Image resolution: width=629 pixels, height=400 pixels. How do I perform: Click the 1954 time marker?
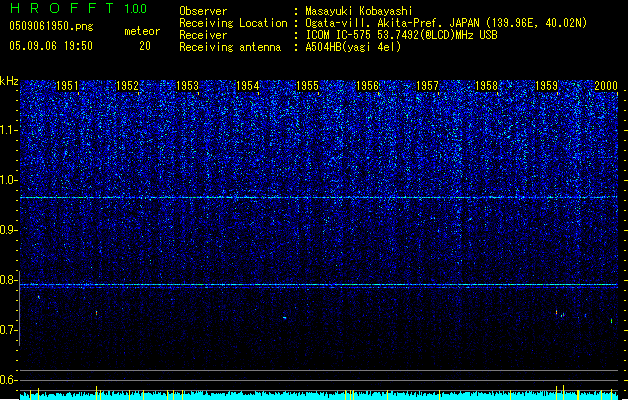pyautogui.click(x=248, y=86)
